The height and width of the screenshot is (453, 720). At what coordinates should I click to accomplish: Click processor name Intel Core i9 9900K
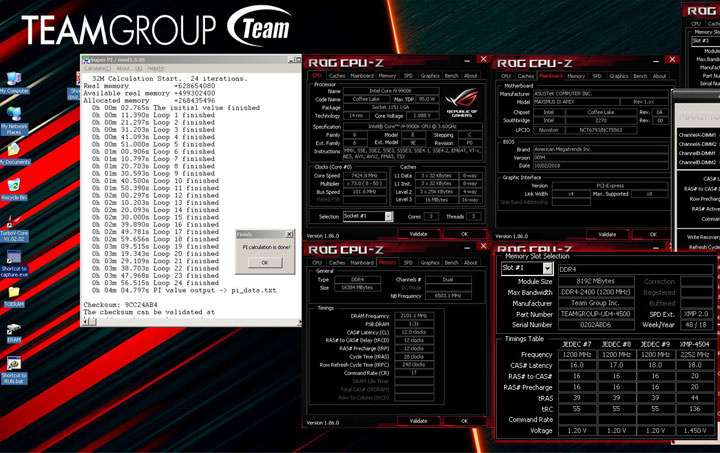click(x=390, y=91)
